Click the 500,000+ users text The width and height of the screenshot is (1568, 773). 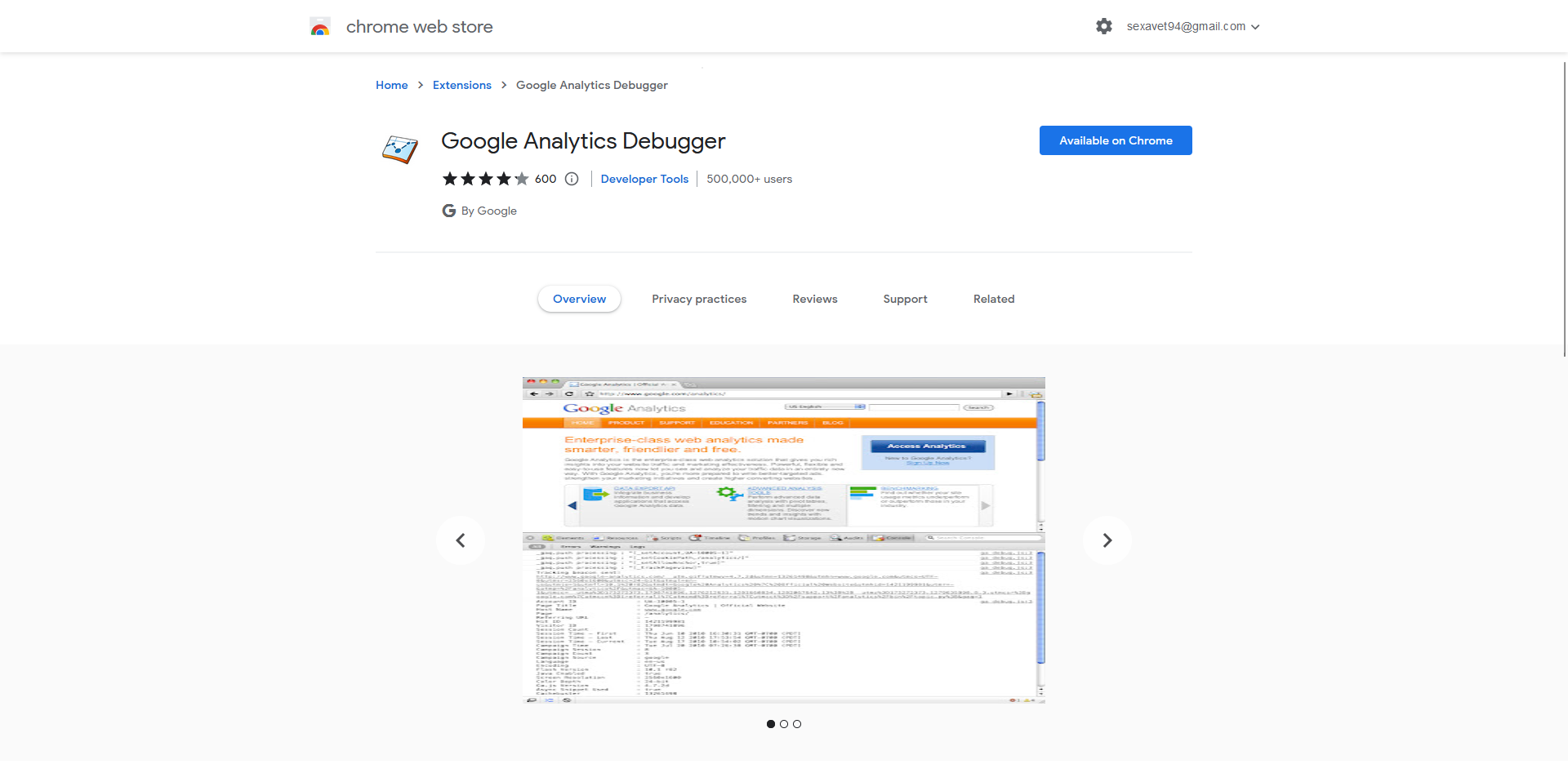[750, 179]
